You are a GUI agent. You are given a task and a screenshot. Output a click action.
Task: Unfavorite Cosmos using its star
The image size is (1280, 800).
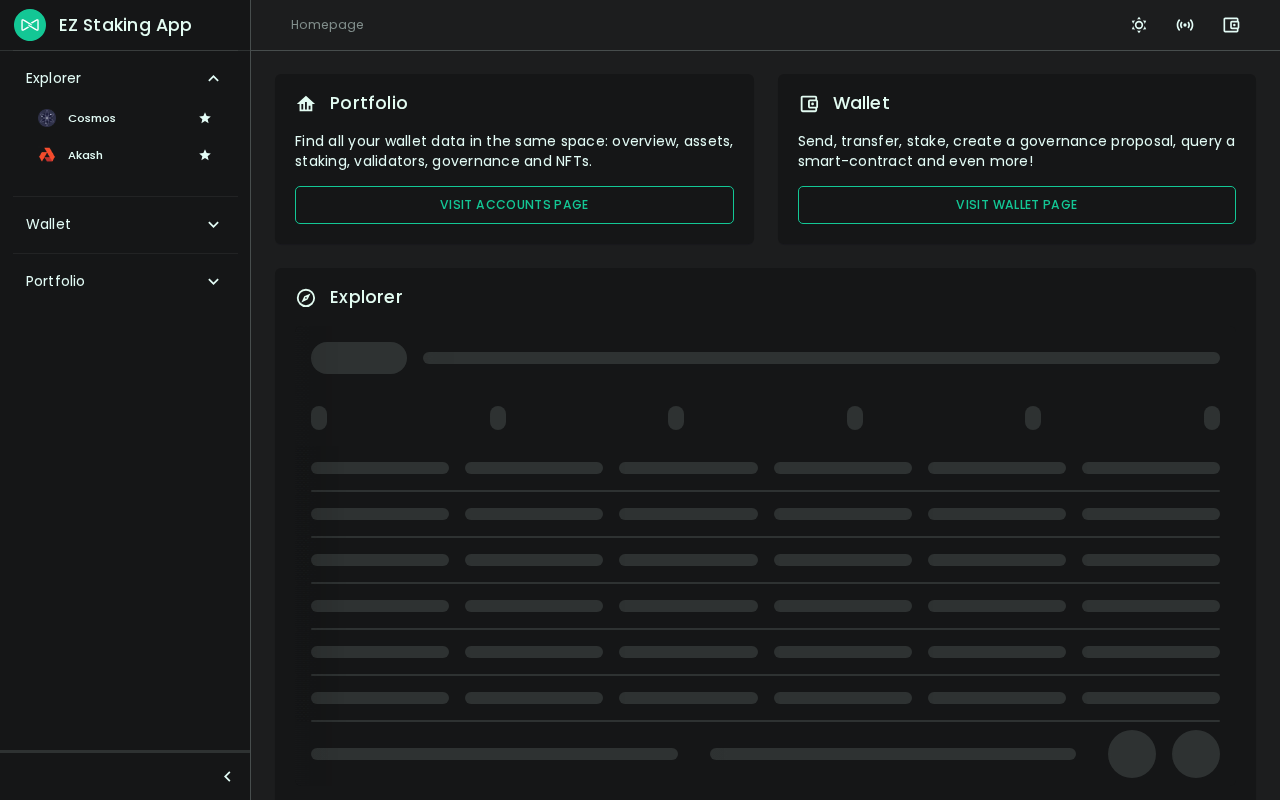[x=205, y=118]
